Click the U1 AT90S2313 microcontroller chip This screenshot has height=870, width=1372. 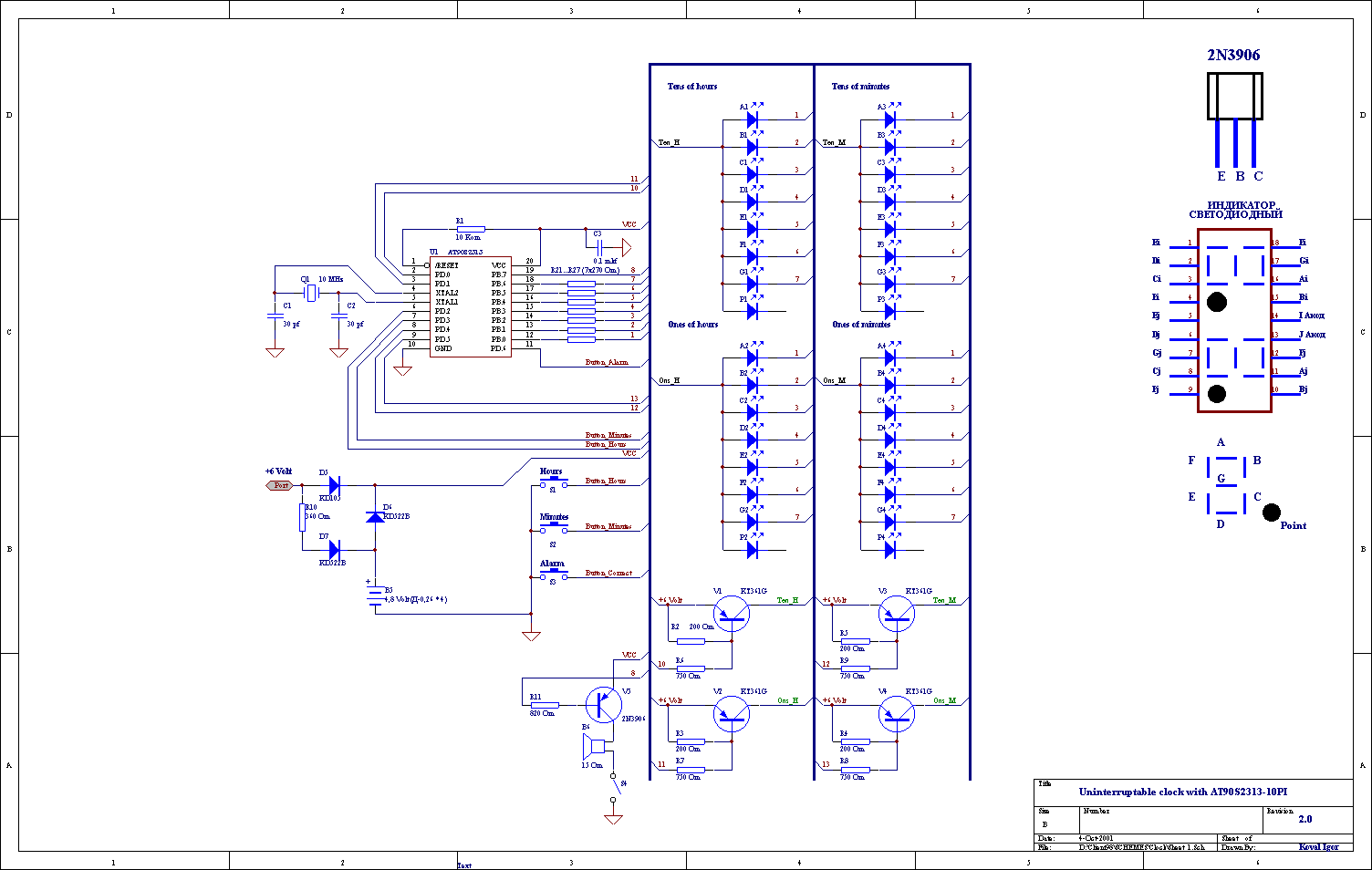click(x=470, y=307)
